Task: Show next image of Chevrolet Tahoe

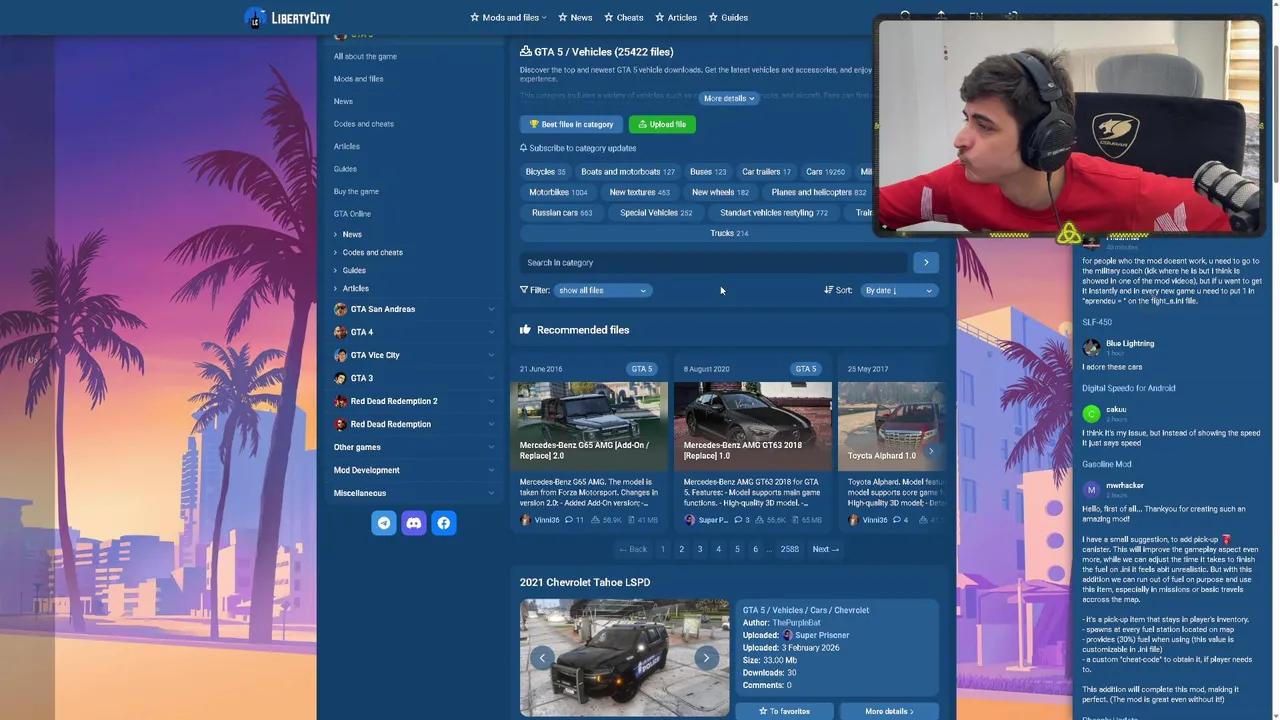Action: coord(706,657)
